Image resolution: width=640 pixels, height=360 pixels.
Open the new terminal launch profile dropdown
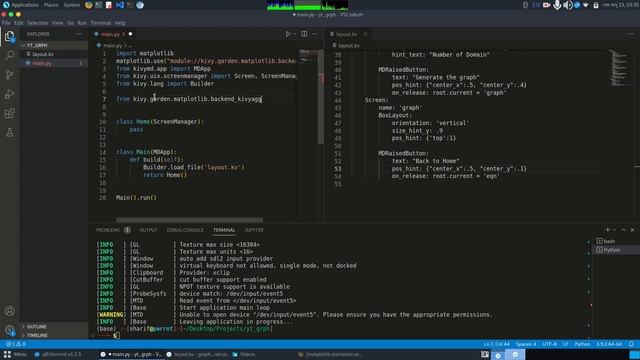[x=614, y=230]
